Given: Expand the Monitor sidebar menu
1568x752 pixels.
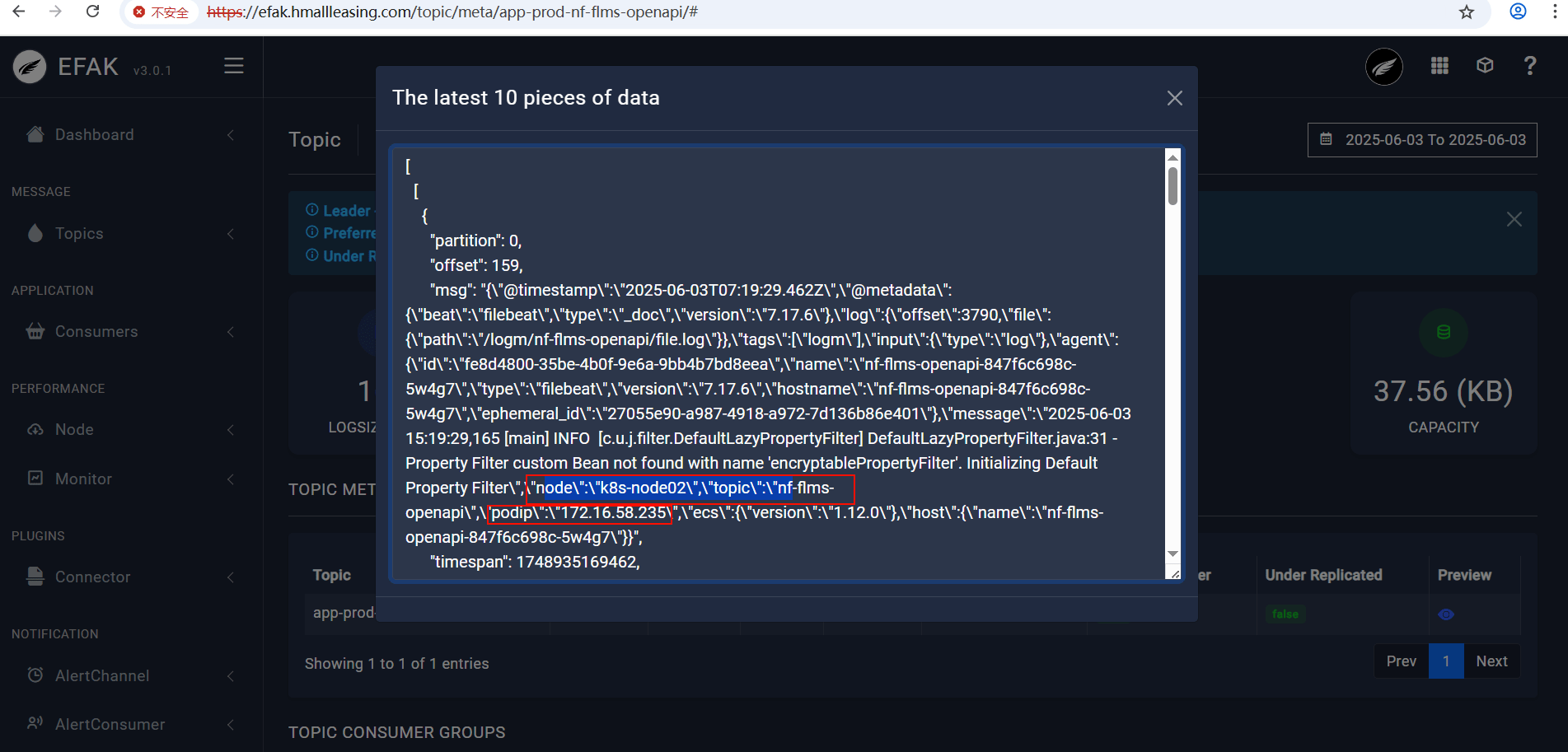Looking at the screenshot, I should click(x=83, y=479).
